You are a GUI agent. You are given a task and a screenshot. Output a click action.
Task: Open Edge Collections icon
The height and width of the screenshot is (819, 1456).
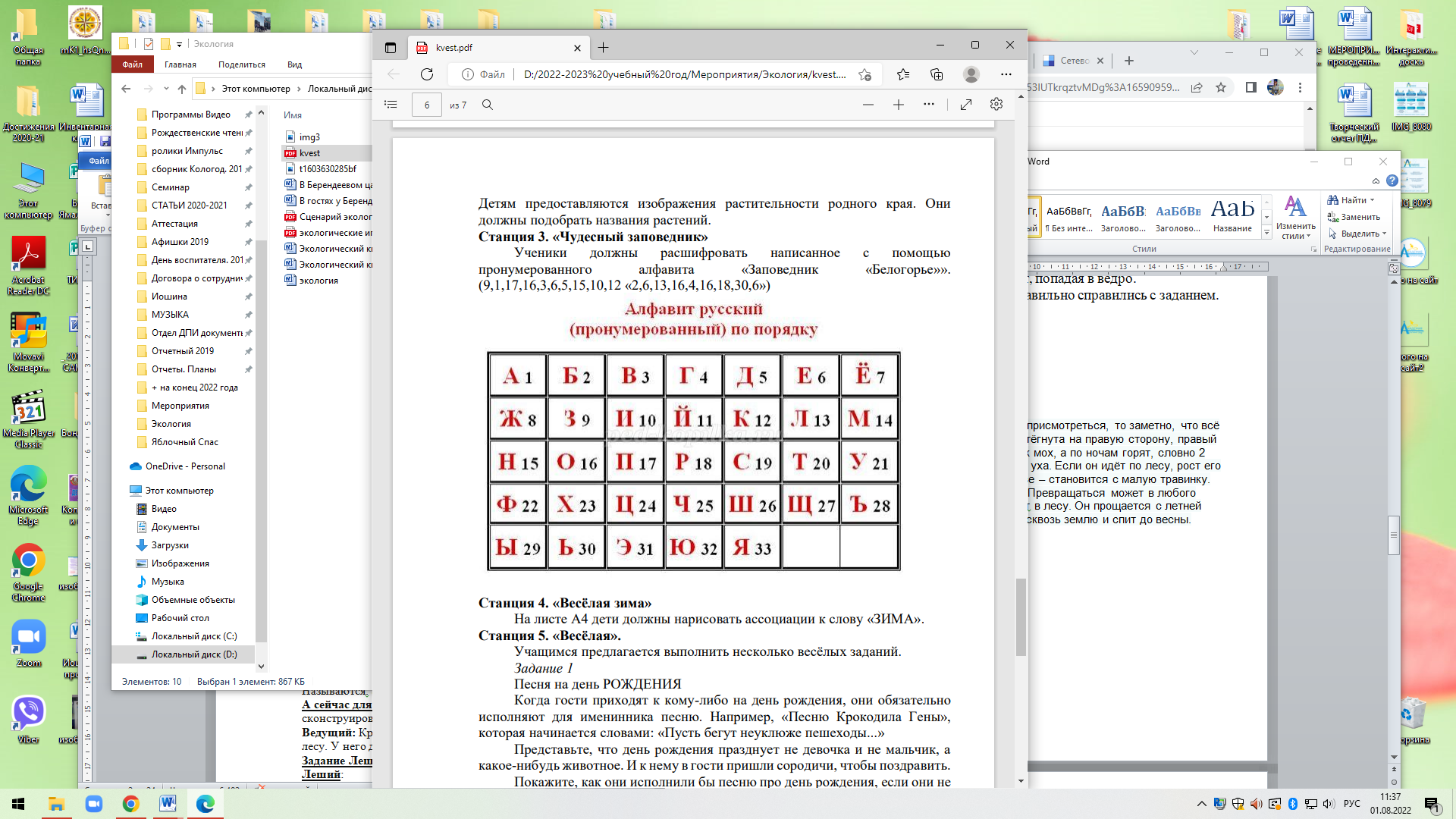tap(937, 74)
